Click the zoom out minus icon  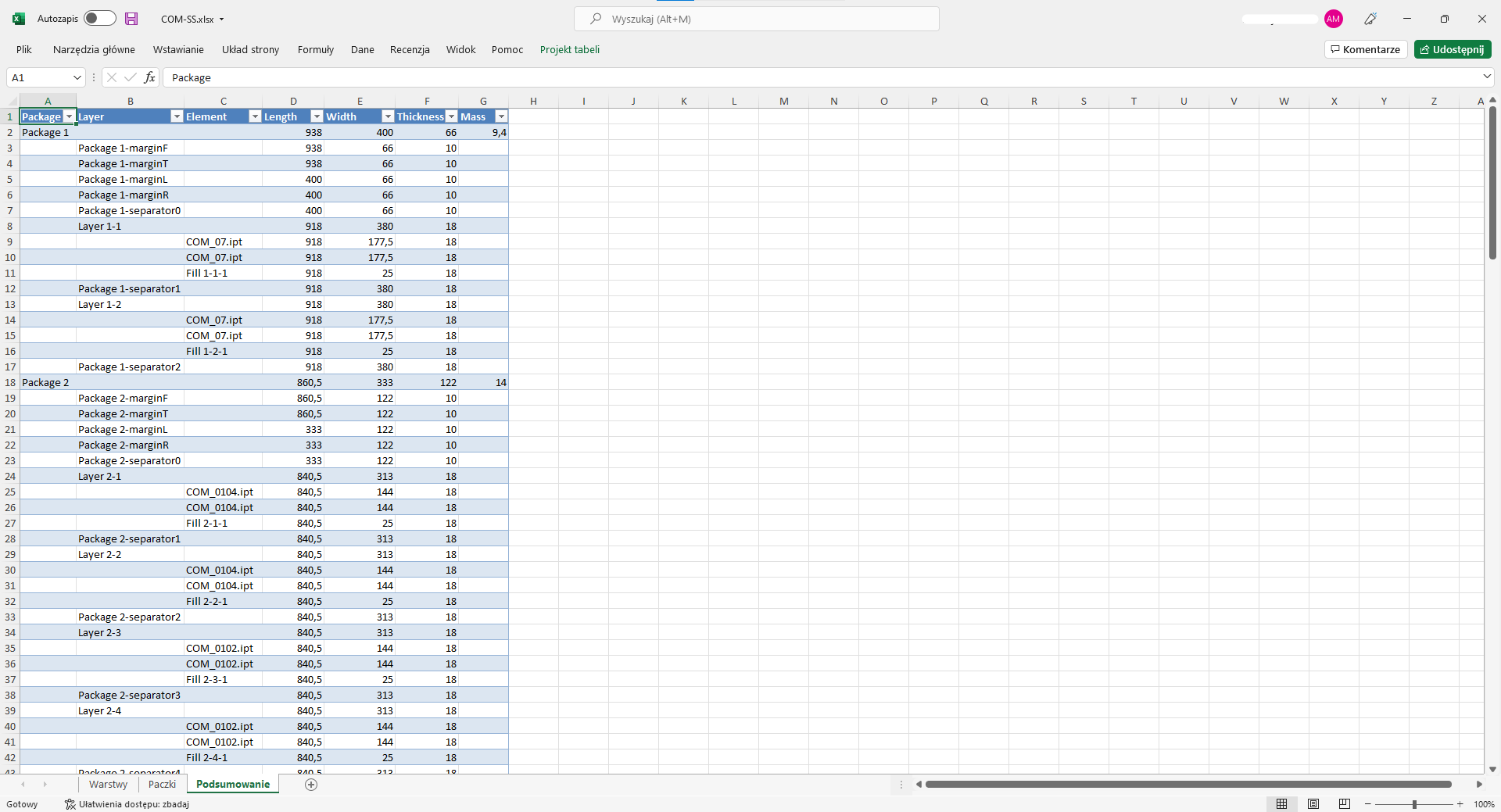click(x=1368, y=804)
